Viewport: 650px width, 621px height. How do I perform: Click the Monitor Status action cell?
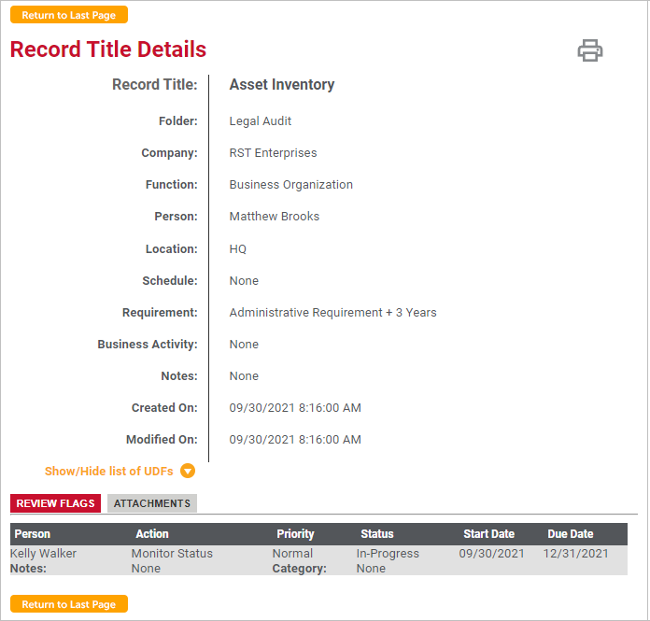pos(172,553)
